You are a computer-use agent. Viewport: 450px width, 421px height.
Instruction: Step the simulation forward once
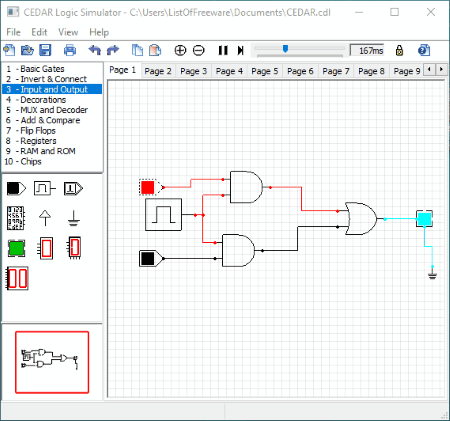[x=240, y=50]
